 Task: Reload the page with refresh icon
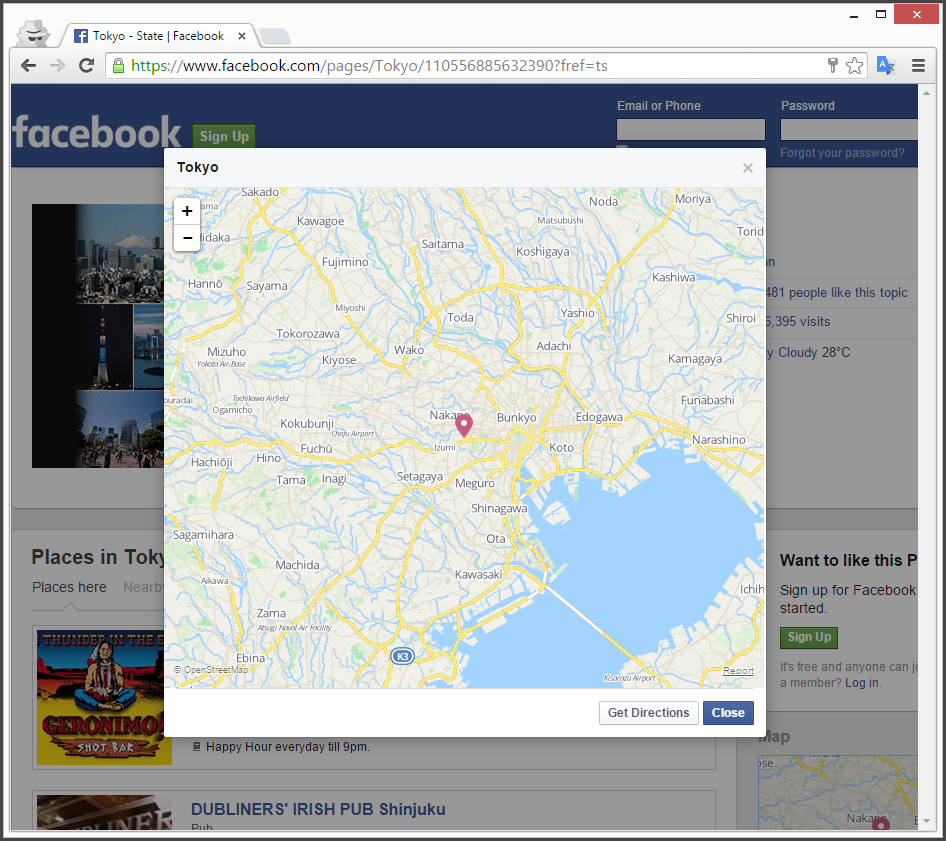(x=86, y=65)
